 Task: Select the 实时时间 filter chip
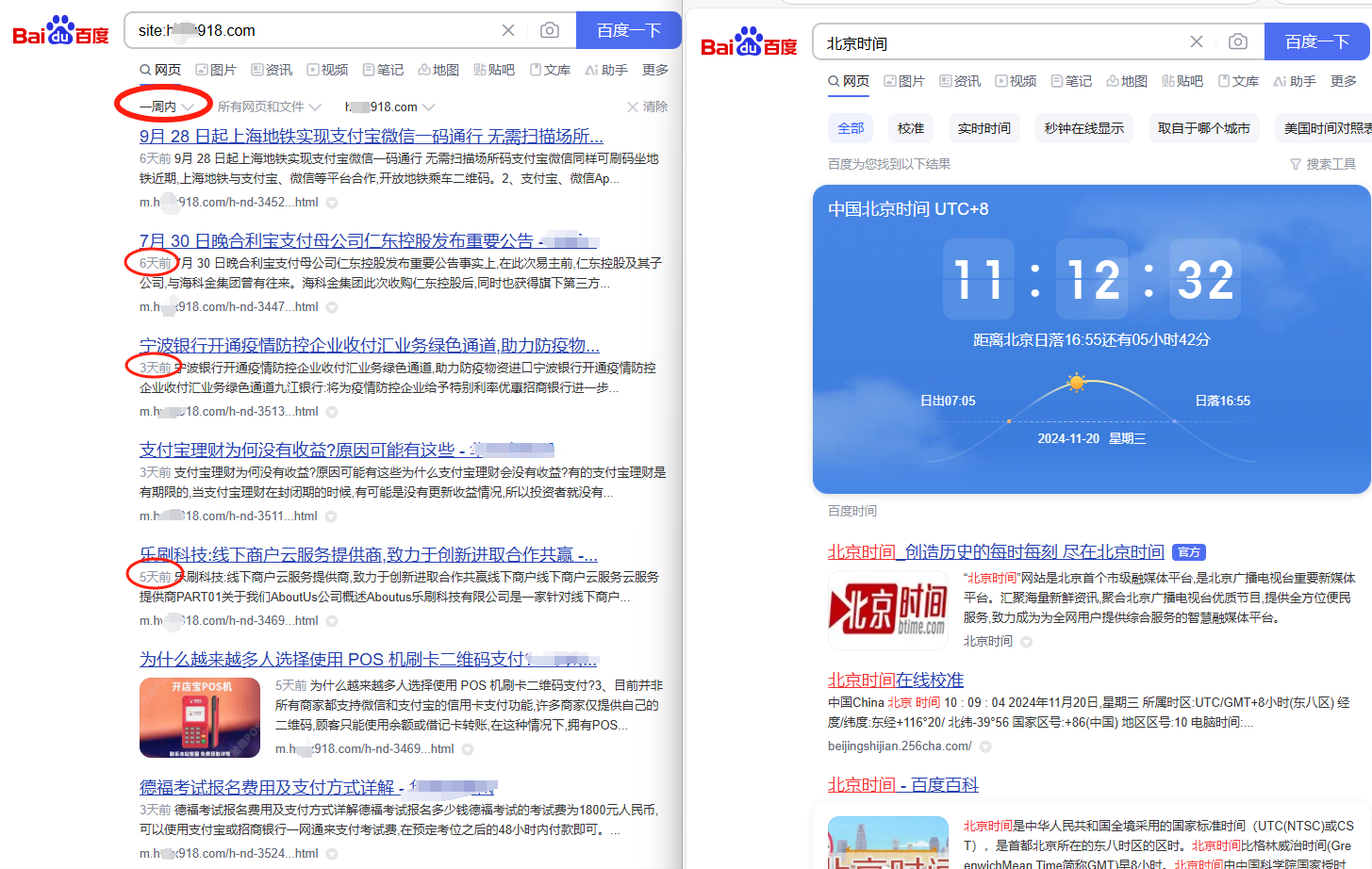[x=984, y=128]
